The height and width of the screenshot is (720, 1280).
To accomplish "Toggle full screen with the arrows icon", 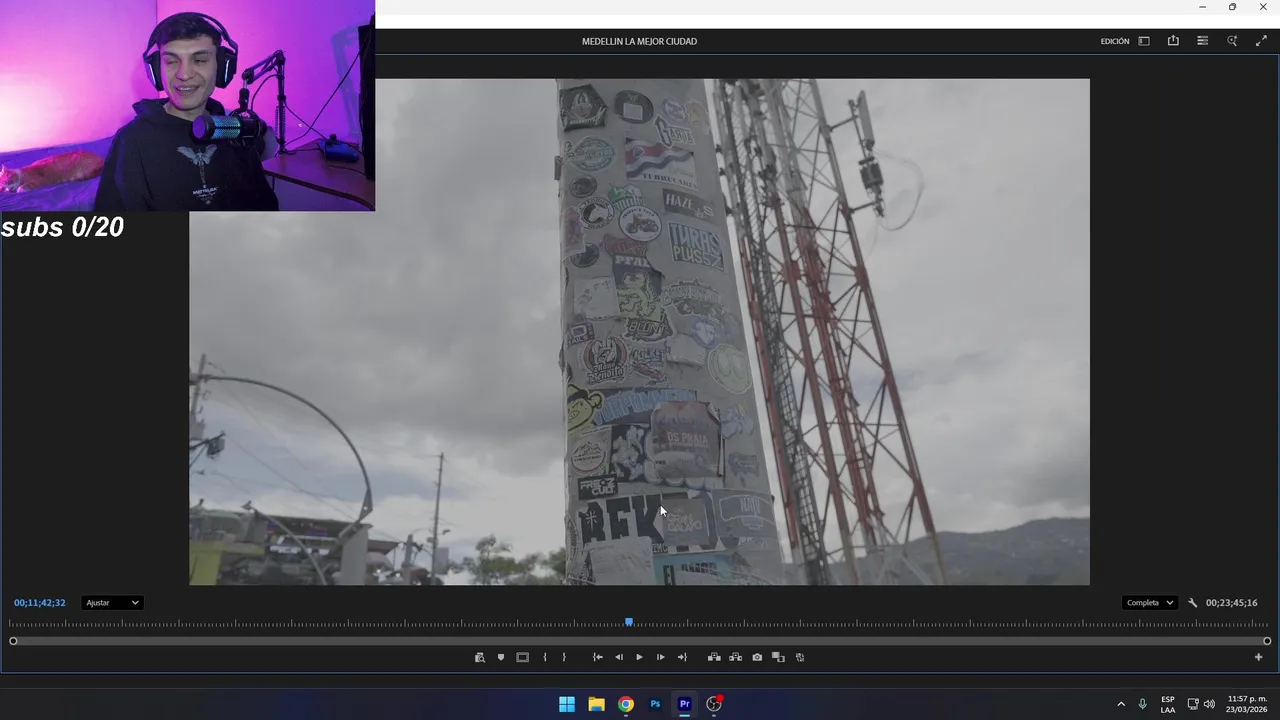I will click(1261, 41).
